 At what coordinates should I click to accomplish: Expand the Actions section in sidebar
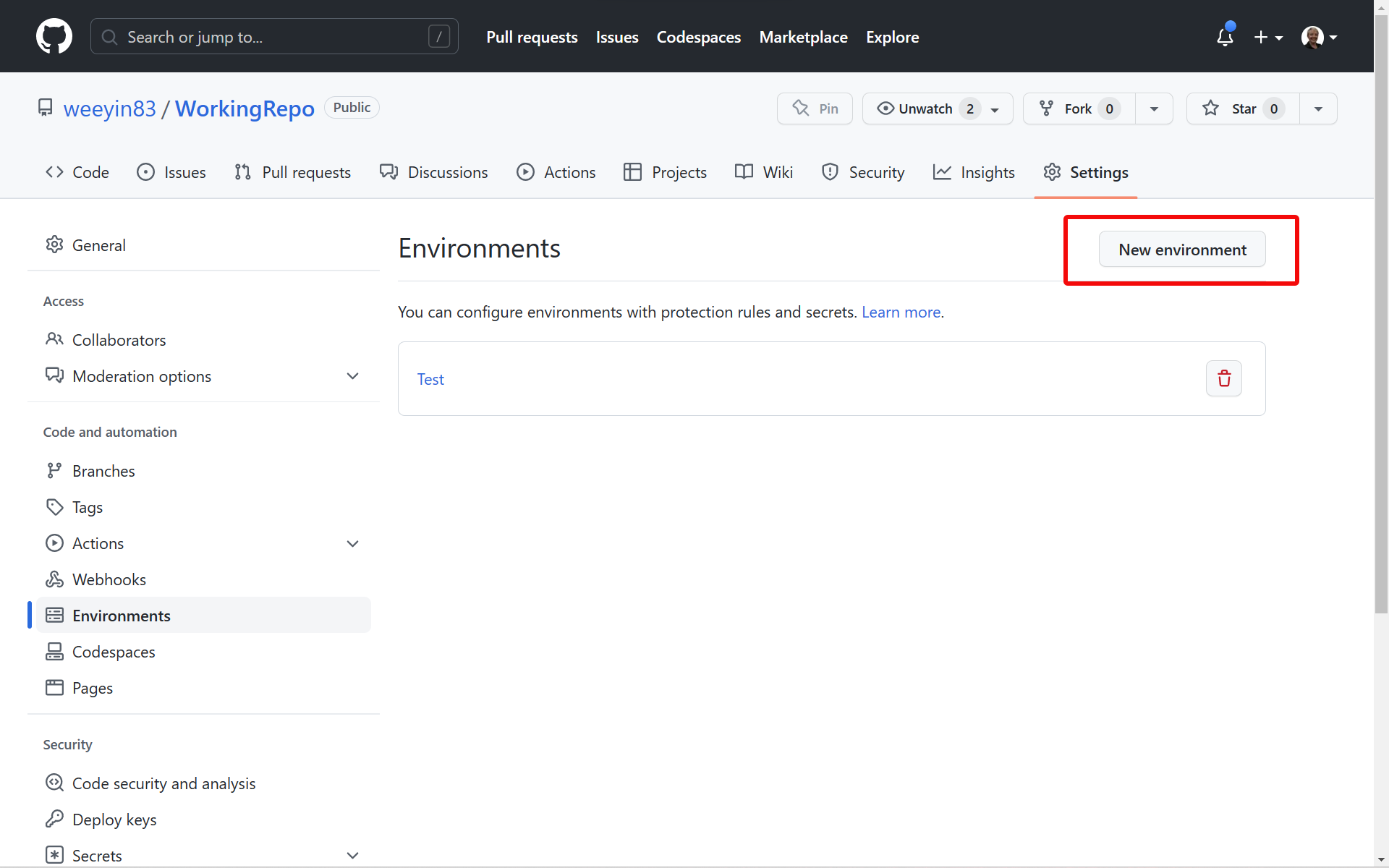pos(352,543)
